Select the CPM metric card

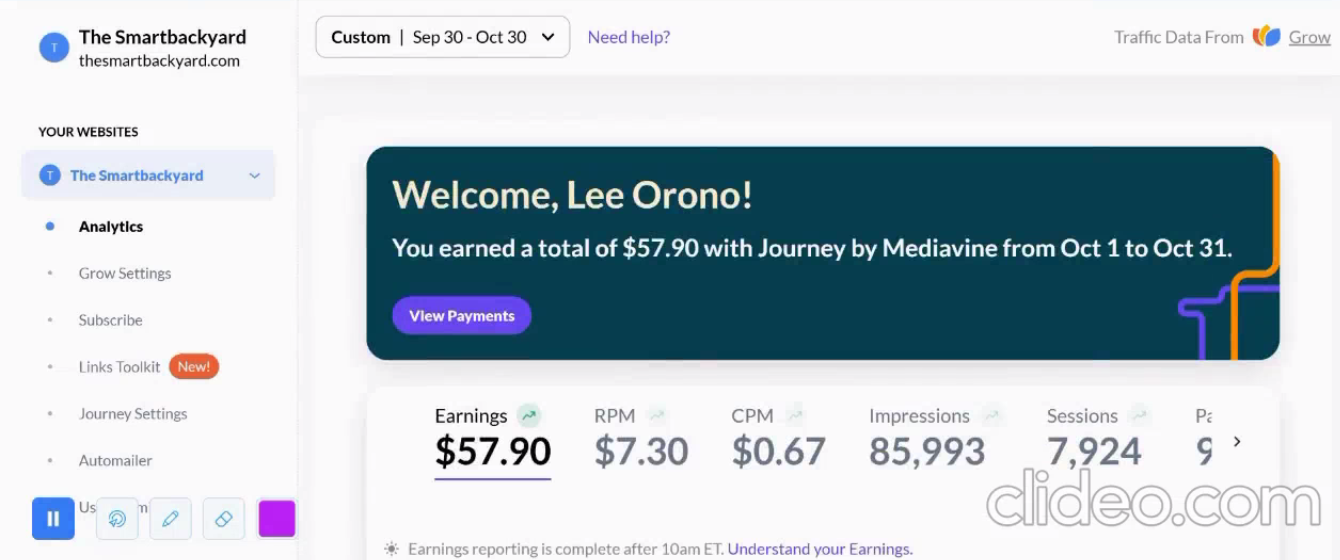pyautogui.click(x=778, y=437)
